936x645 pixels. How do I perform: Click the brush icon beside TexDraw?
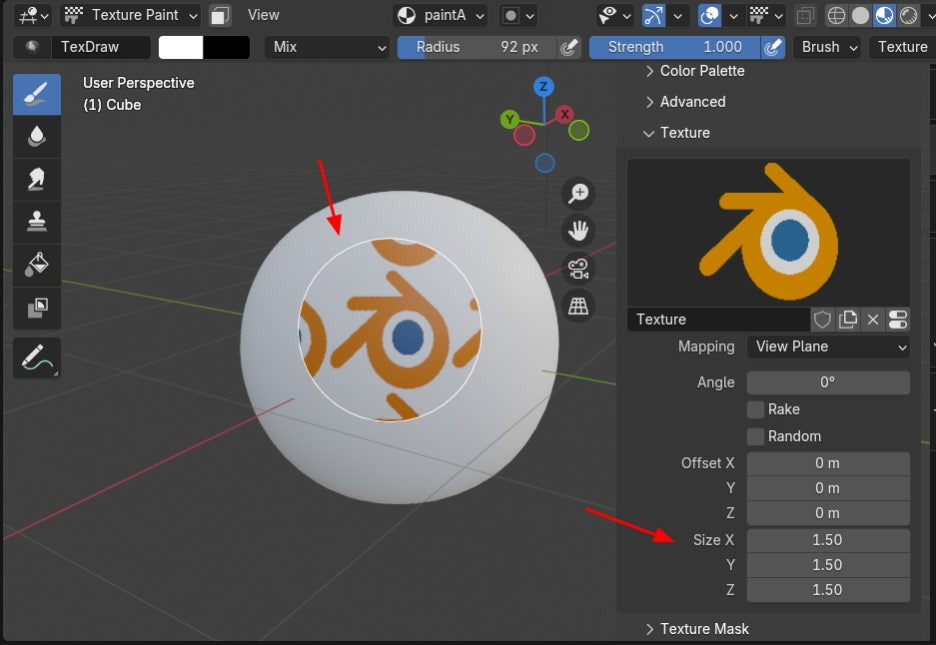coord(32,47)
